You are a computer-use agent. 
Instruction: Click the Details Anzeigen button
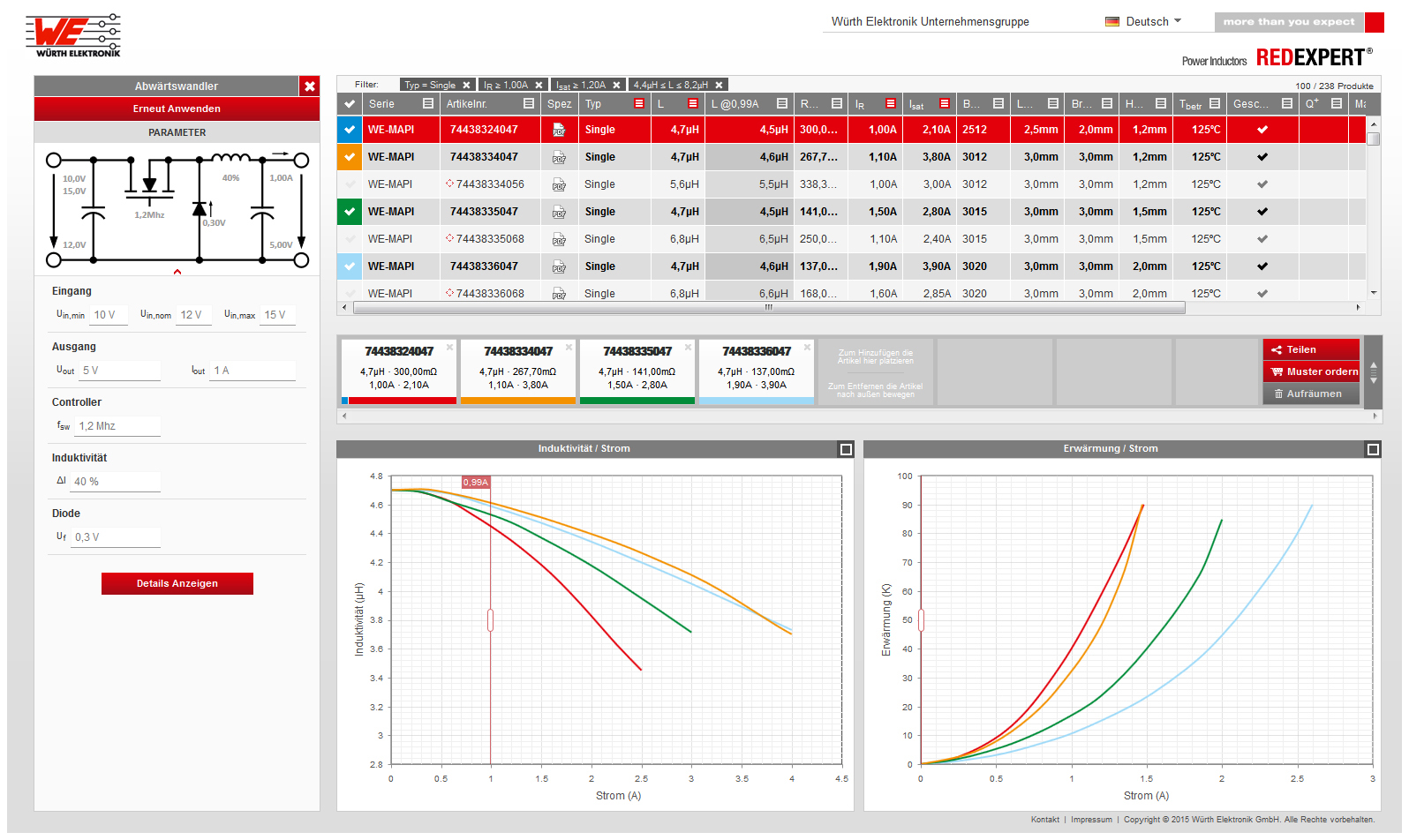(177, 583)
